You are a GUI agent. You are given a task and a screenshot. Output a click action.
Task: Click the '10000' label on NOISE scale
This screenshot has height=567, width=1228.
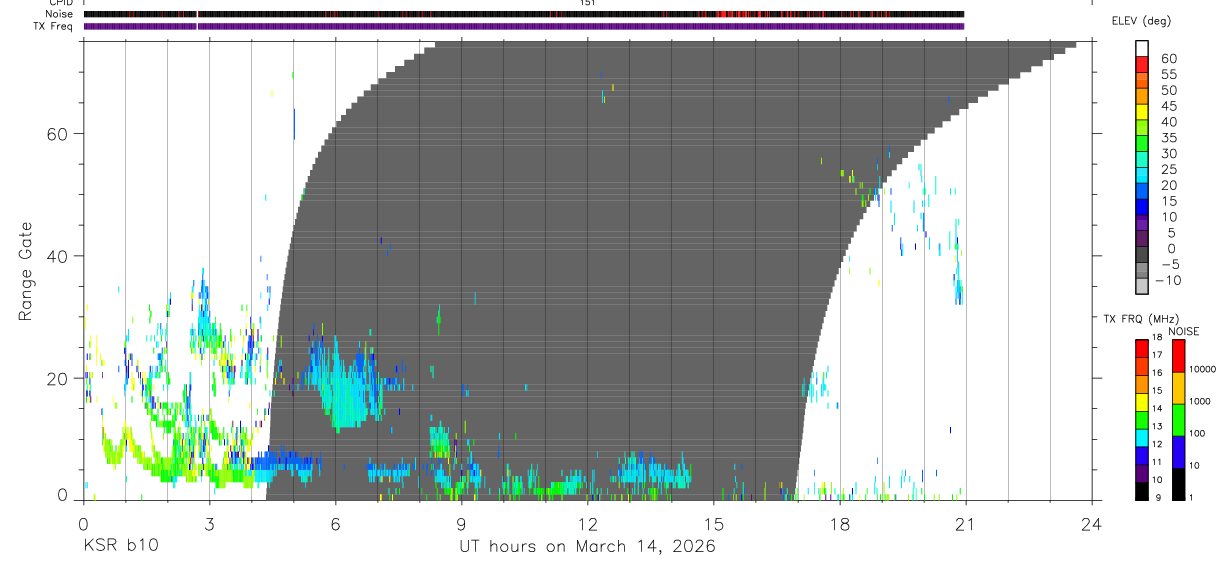point(1203,370)
